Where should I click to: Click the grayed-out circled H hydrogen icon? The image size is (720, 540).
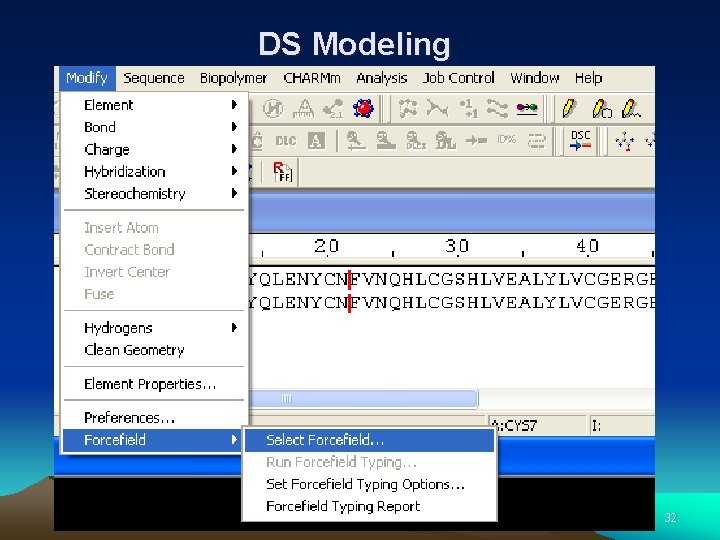point(273,109)
